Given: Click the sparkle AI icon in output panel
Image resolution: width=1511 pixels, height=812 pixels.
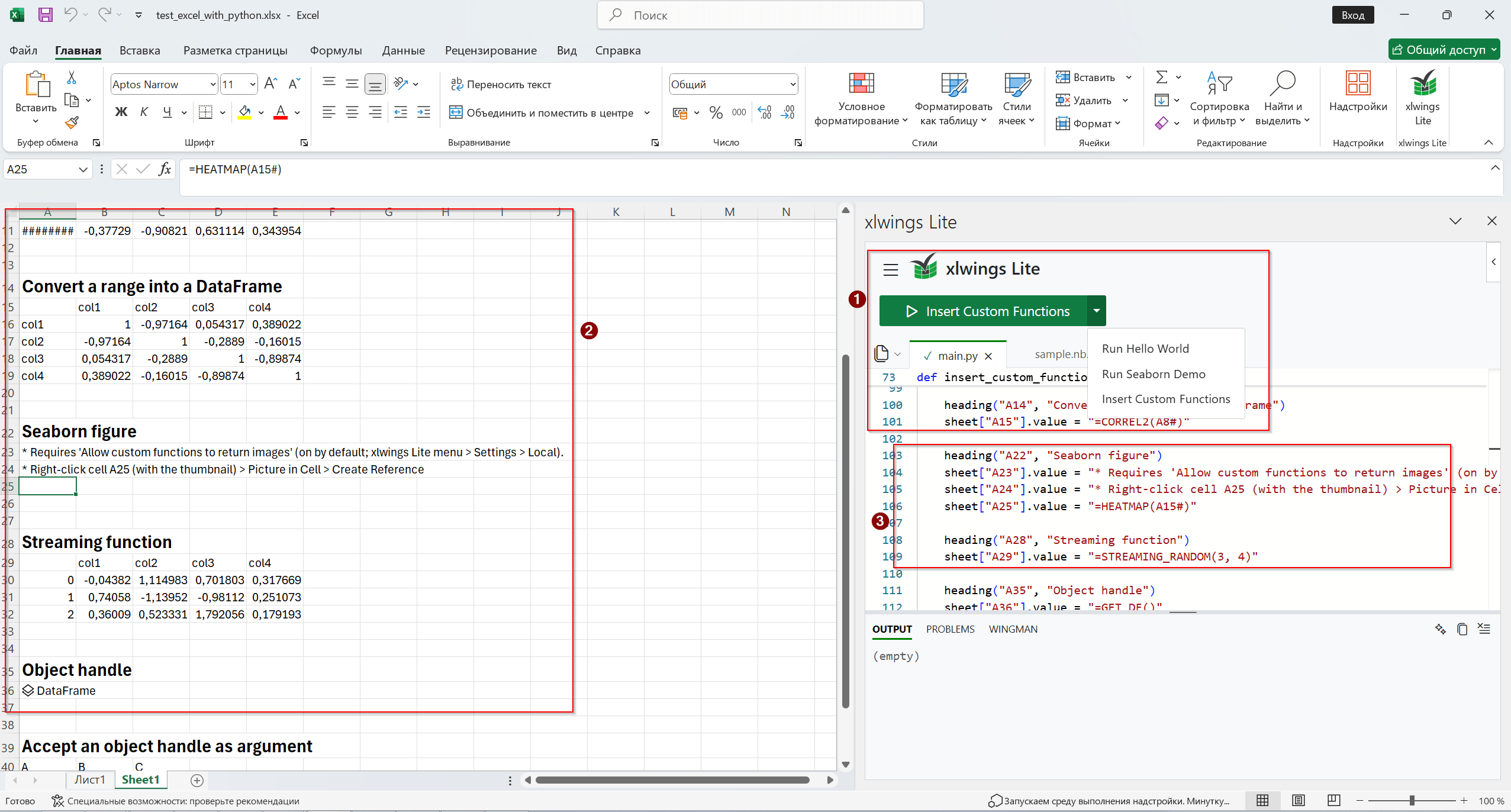Looking at the screenshot, I should click(x=1441, y=629).
